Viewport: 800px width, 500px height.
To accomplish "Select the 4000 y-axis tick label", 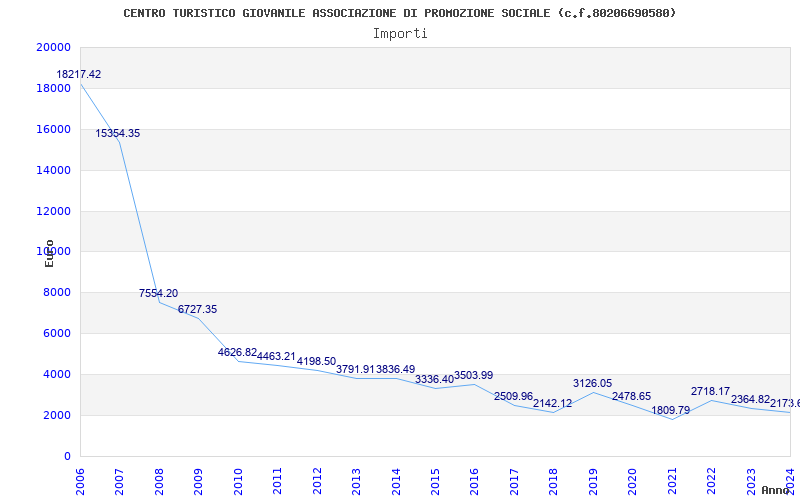I will pos(57,374).
